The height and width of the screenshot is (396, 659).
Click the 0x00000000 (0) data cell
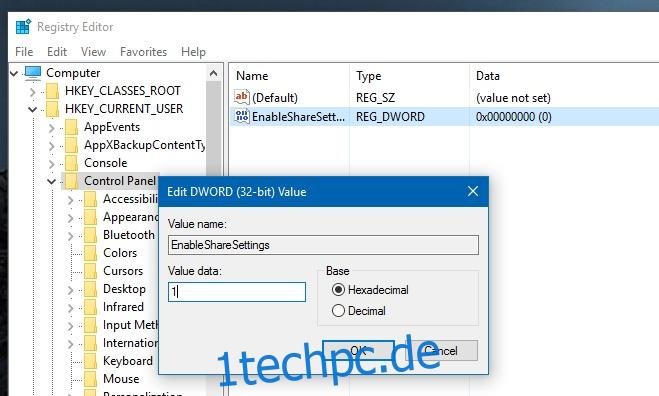[514, 117]
